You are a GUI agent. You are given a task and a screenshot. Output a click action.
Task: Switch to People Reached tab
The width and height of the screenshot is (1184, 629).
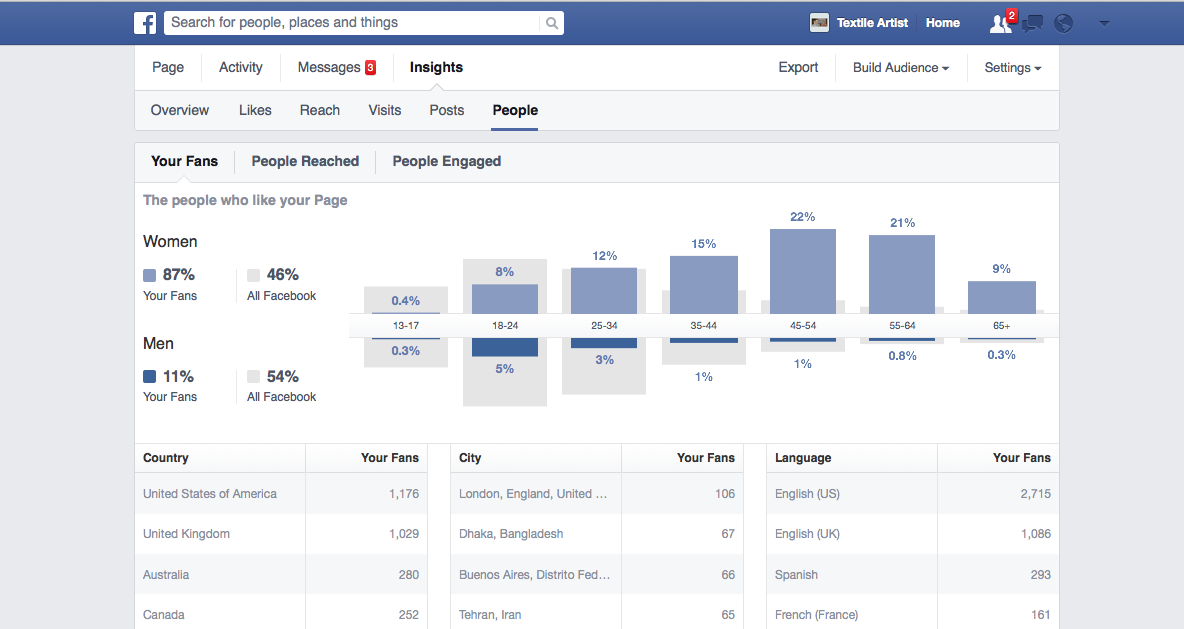(x=305, y=161)
